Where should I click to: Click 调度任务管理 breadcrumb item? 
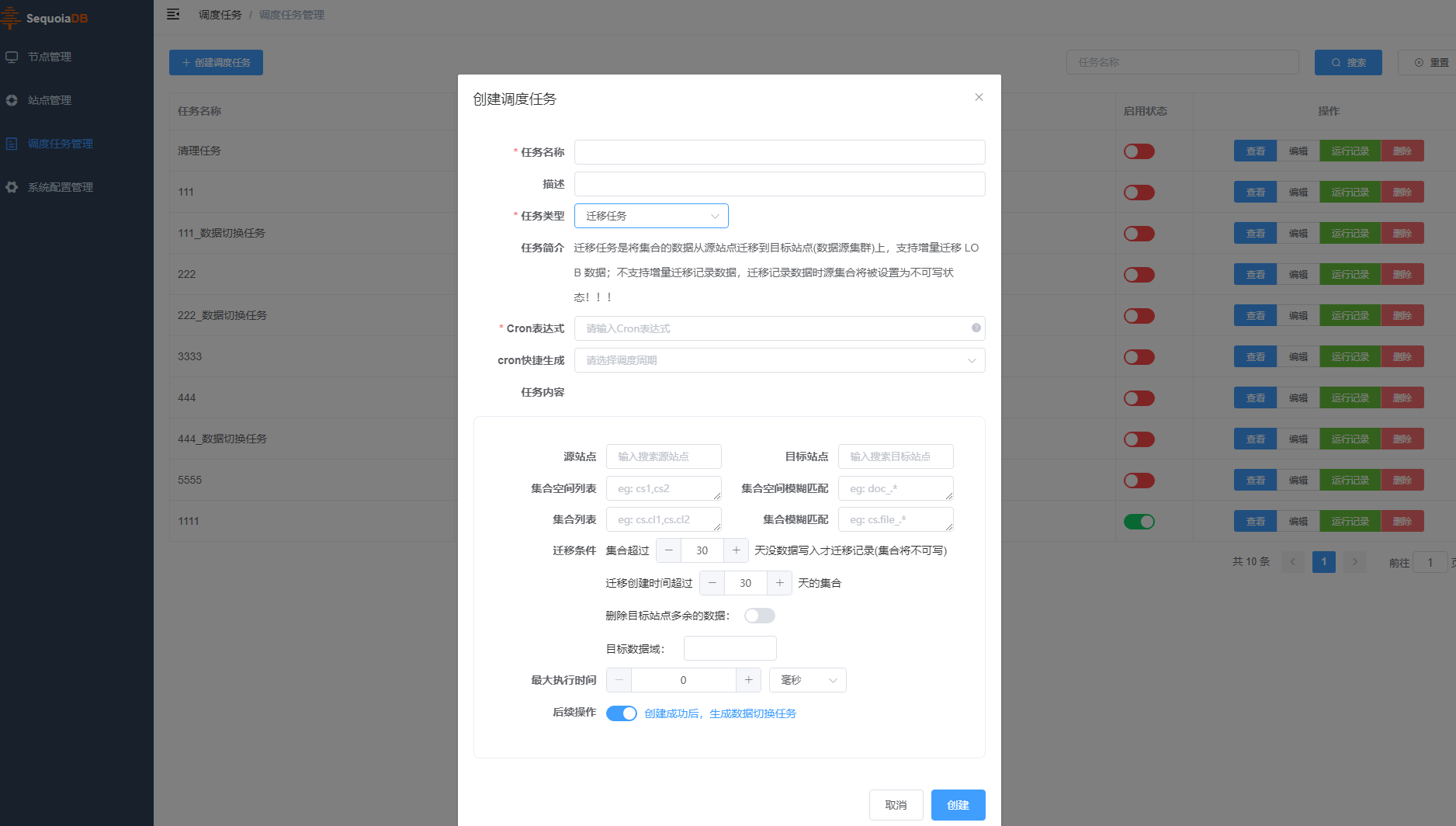pyautogui.click(x=292, y=15)
